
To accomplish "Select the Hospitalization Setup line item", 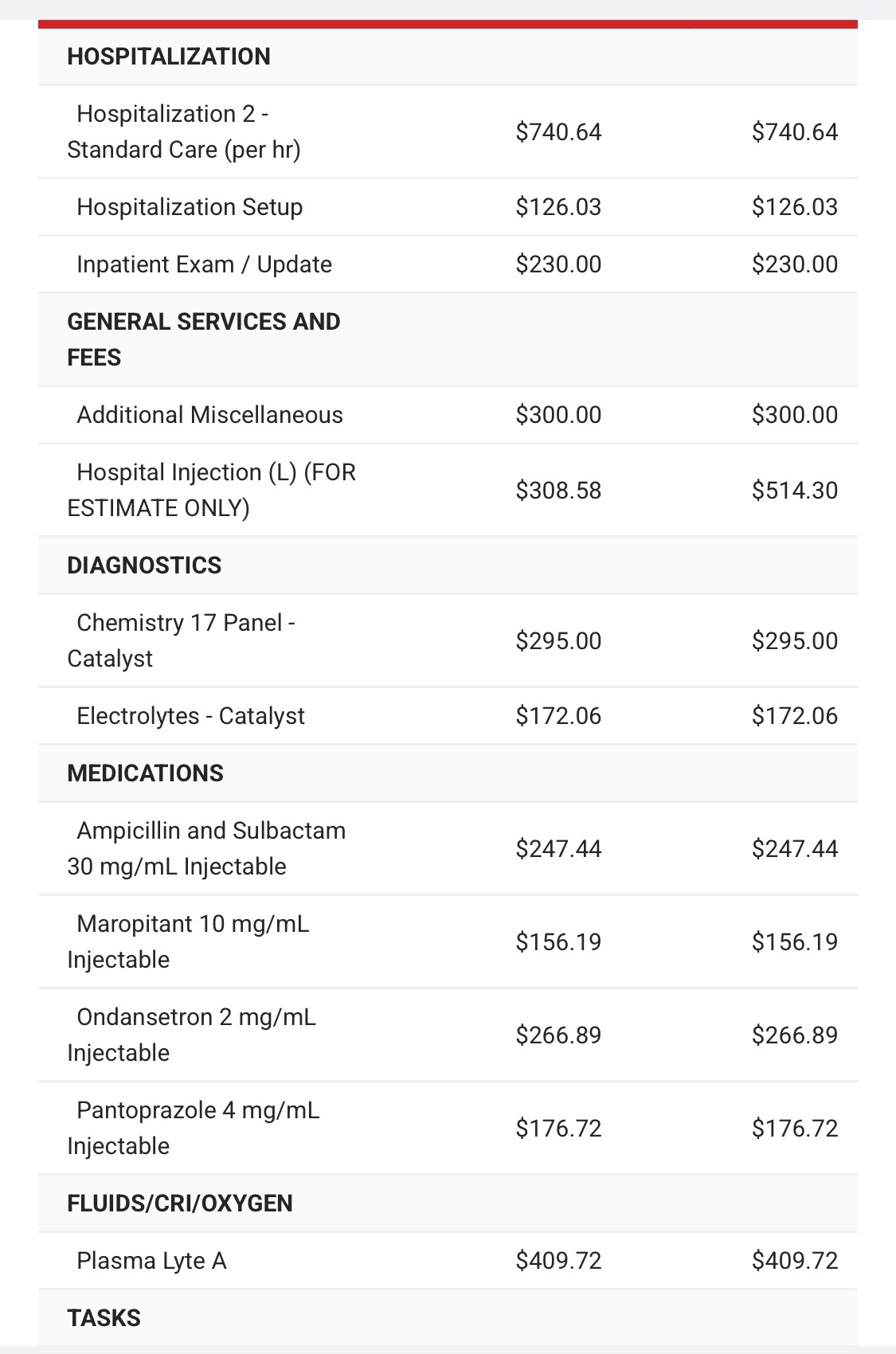I will 448,207.
